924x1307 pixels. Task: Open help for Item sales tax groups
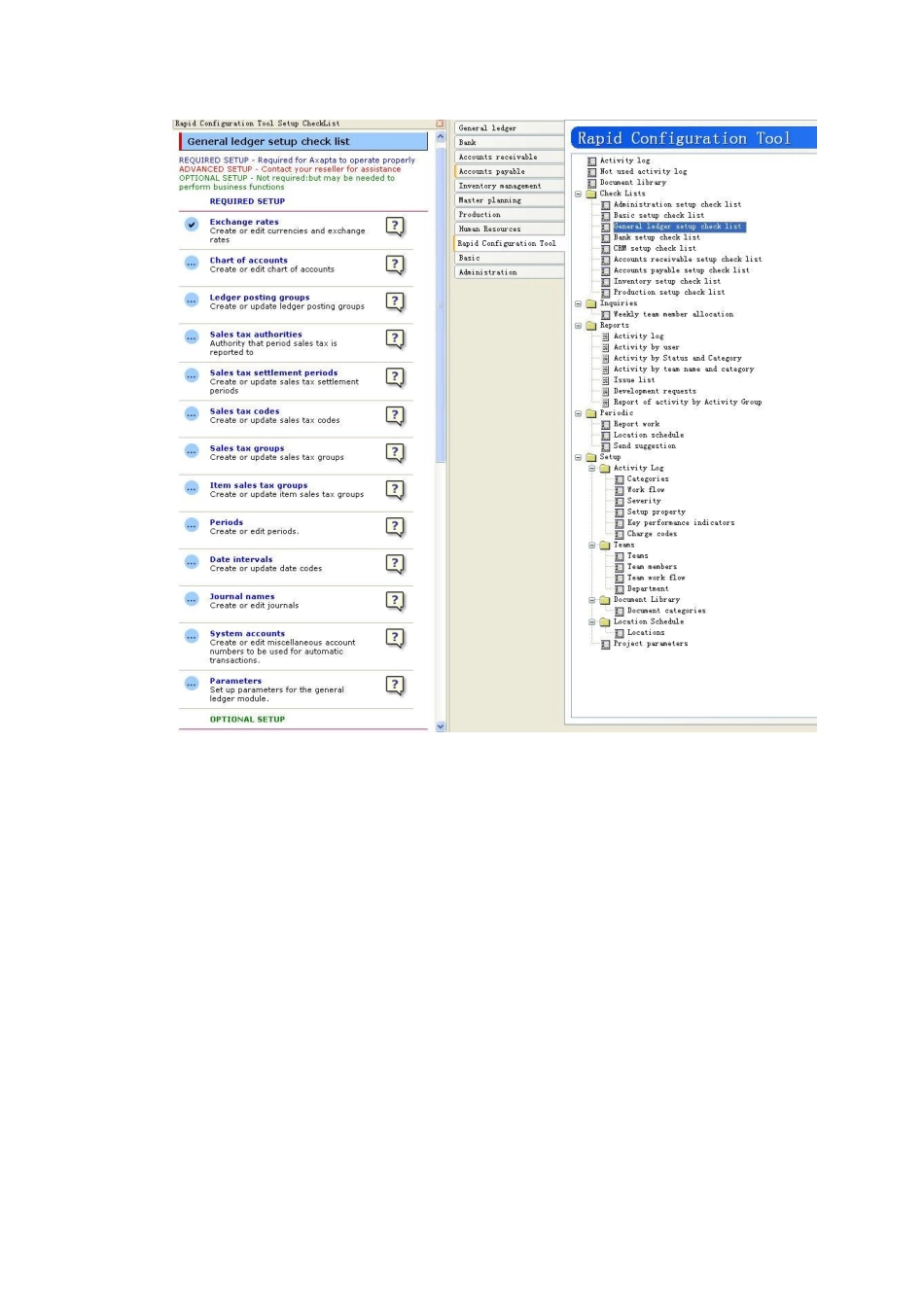(395, 489)
